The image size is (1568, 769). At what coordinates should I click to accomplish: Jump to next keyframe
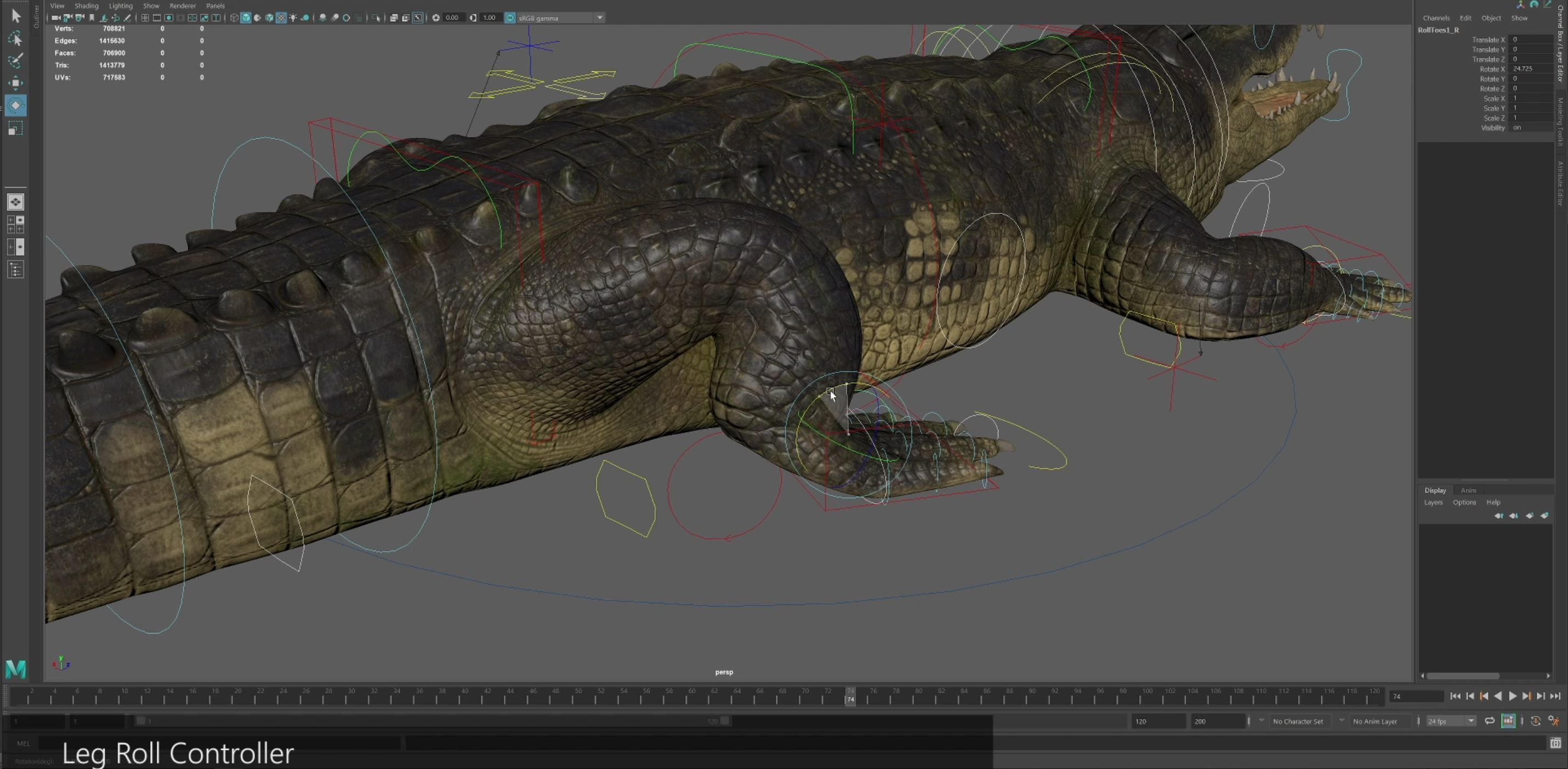coord(1527,696)
